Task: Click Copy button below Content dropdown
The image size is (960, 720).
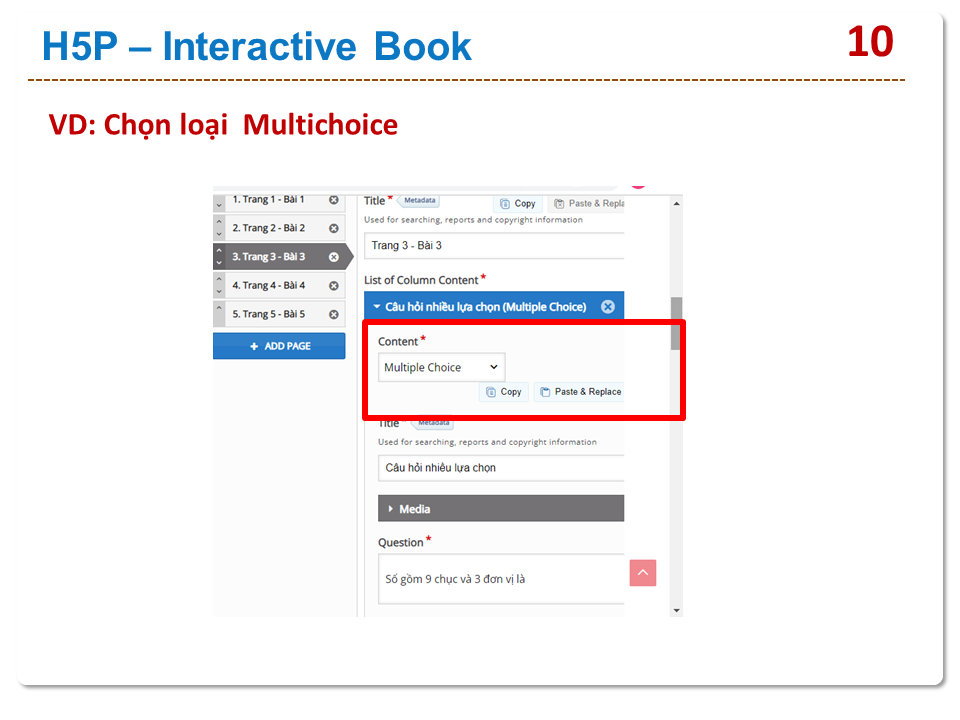Action: click(x=504, y=392)
